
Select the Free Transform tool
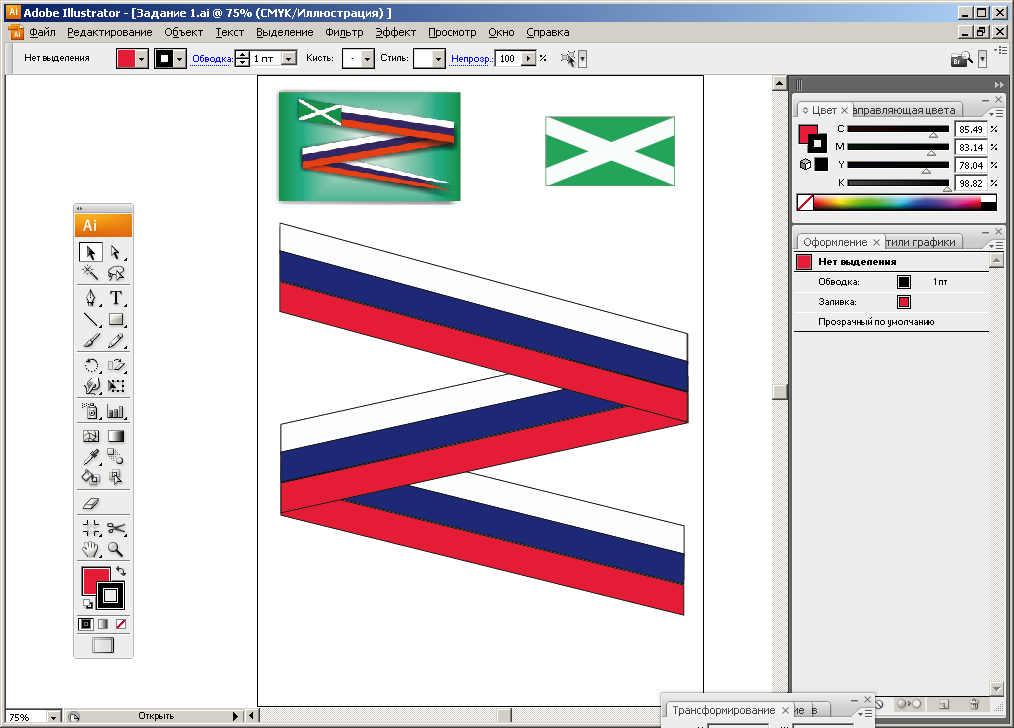(x=116, y=386)
